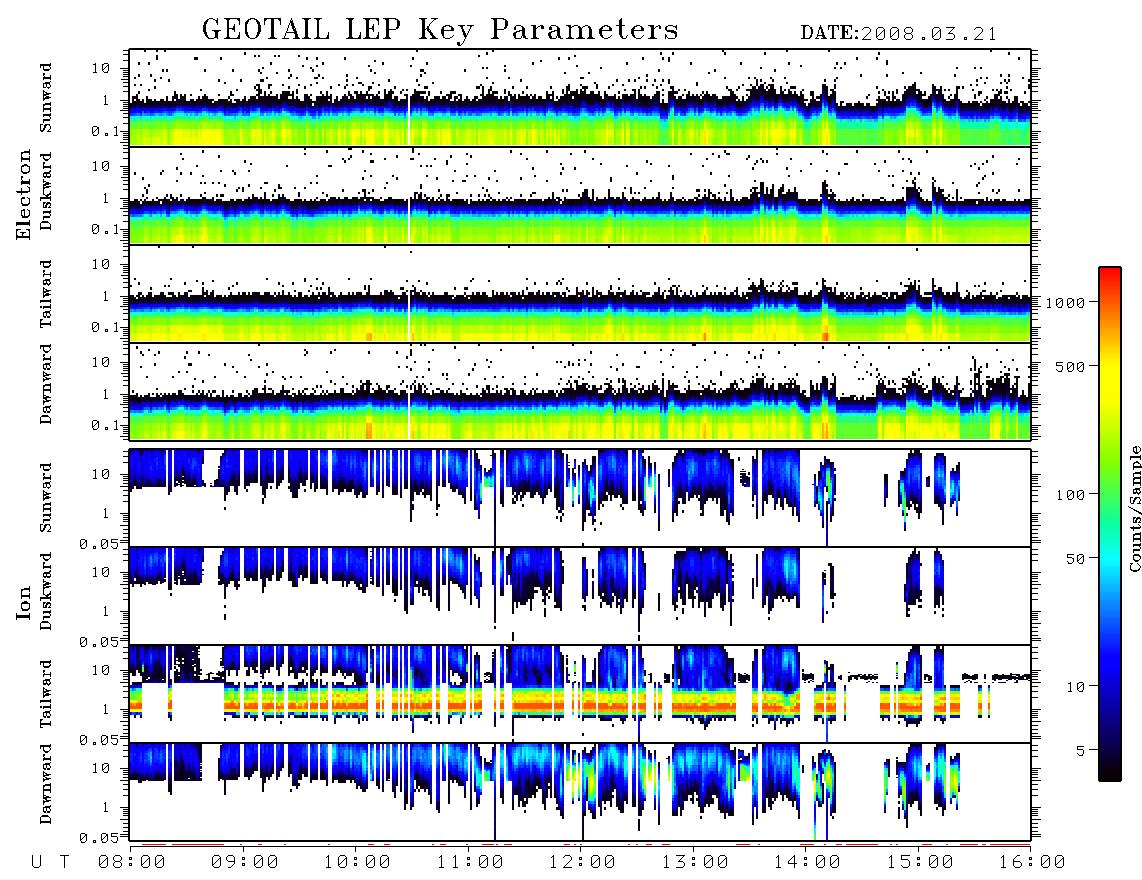Click the dark blue region of the colorbar

(1110, 699)
